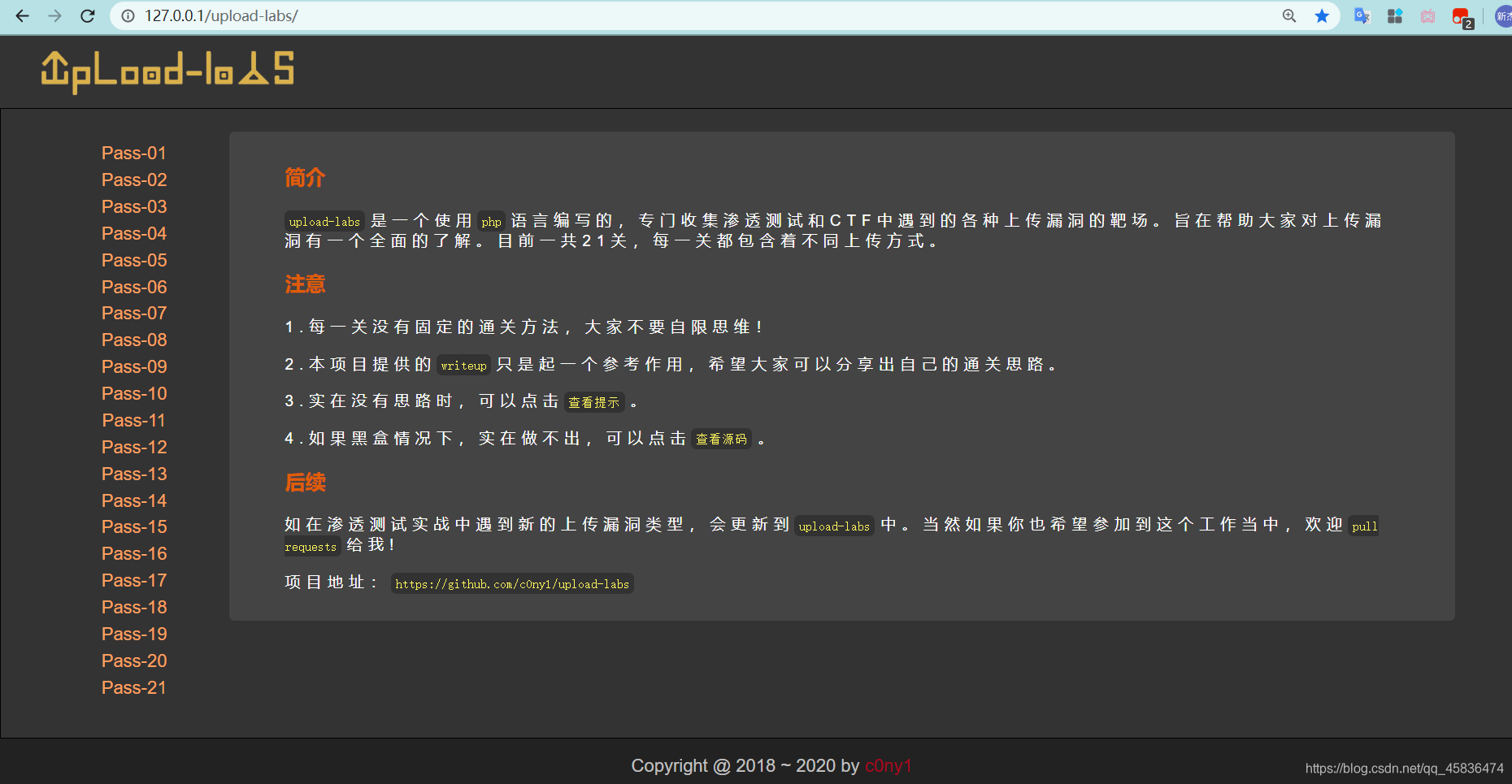The width and height of the screenshot is (1512, 784).
Task: Open Pass-03 challenge
Action: (134, 206)
